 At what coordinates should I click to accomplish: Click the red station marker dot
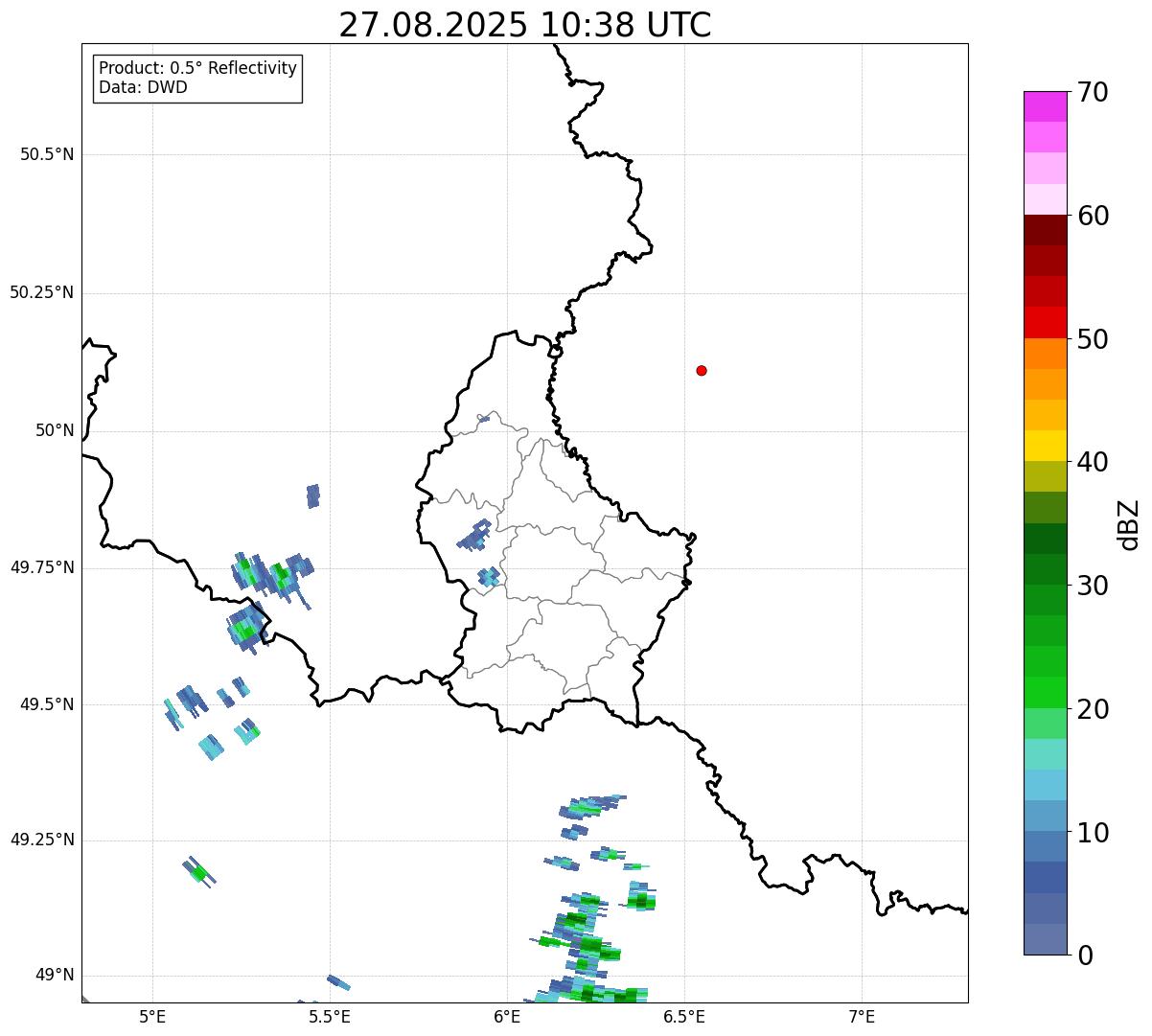click(702, 370)
